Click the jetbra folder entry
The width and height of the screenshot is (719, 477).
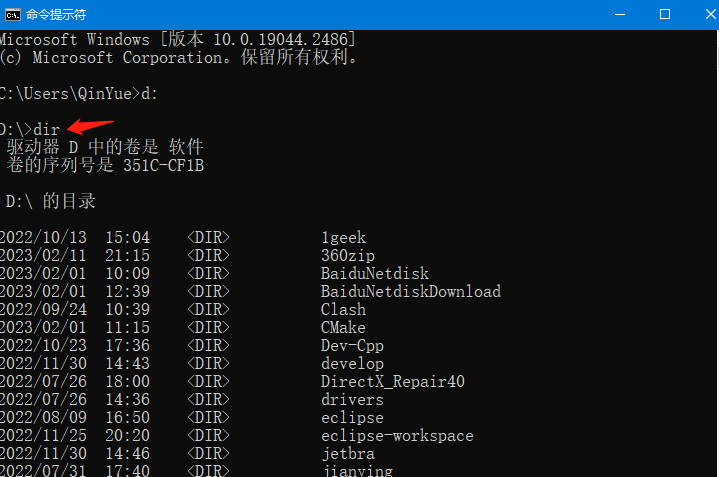tap(348, 454)
